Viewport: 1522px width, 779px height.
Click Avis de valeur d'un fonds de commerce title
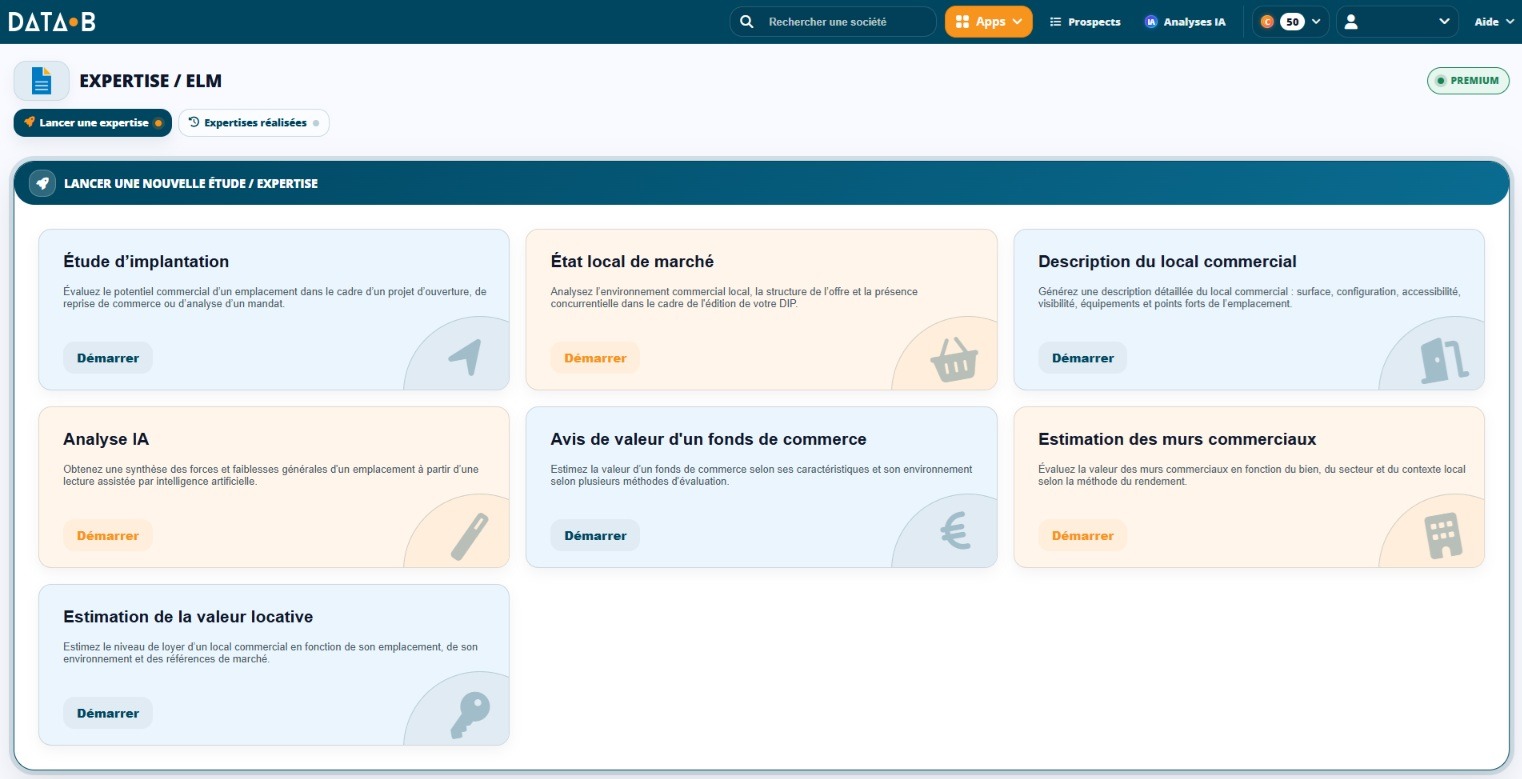point(709,439)
